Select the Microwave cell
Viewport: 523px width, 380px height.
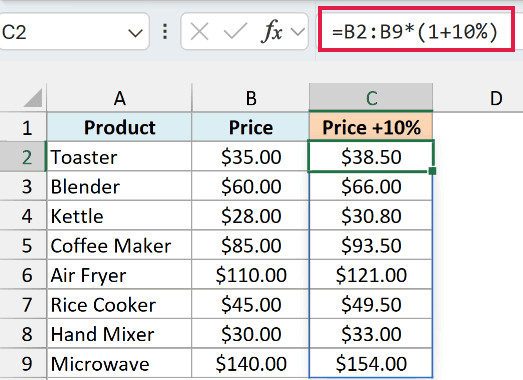pyautogui.click(x=119, y=363)
